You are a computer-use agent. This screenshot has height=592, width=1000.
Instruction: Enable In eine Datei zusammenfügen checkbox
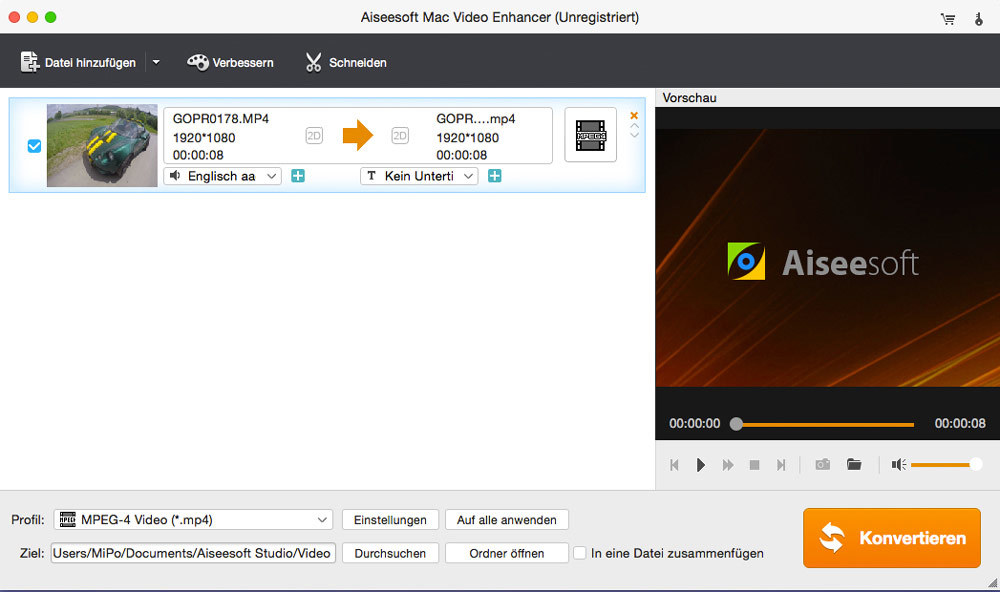coord(580,553)
